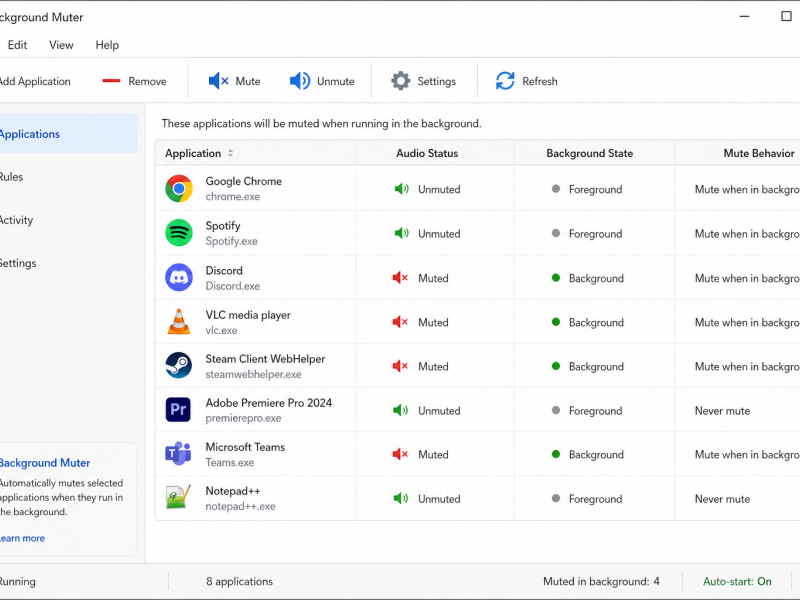This screenshot has height=600, width=800.
Task: Click green speaker icon in Premiere Pro row
Action: click(401, 411)
